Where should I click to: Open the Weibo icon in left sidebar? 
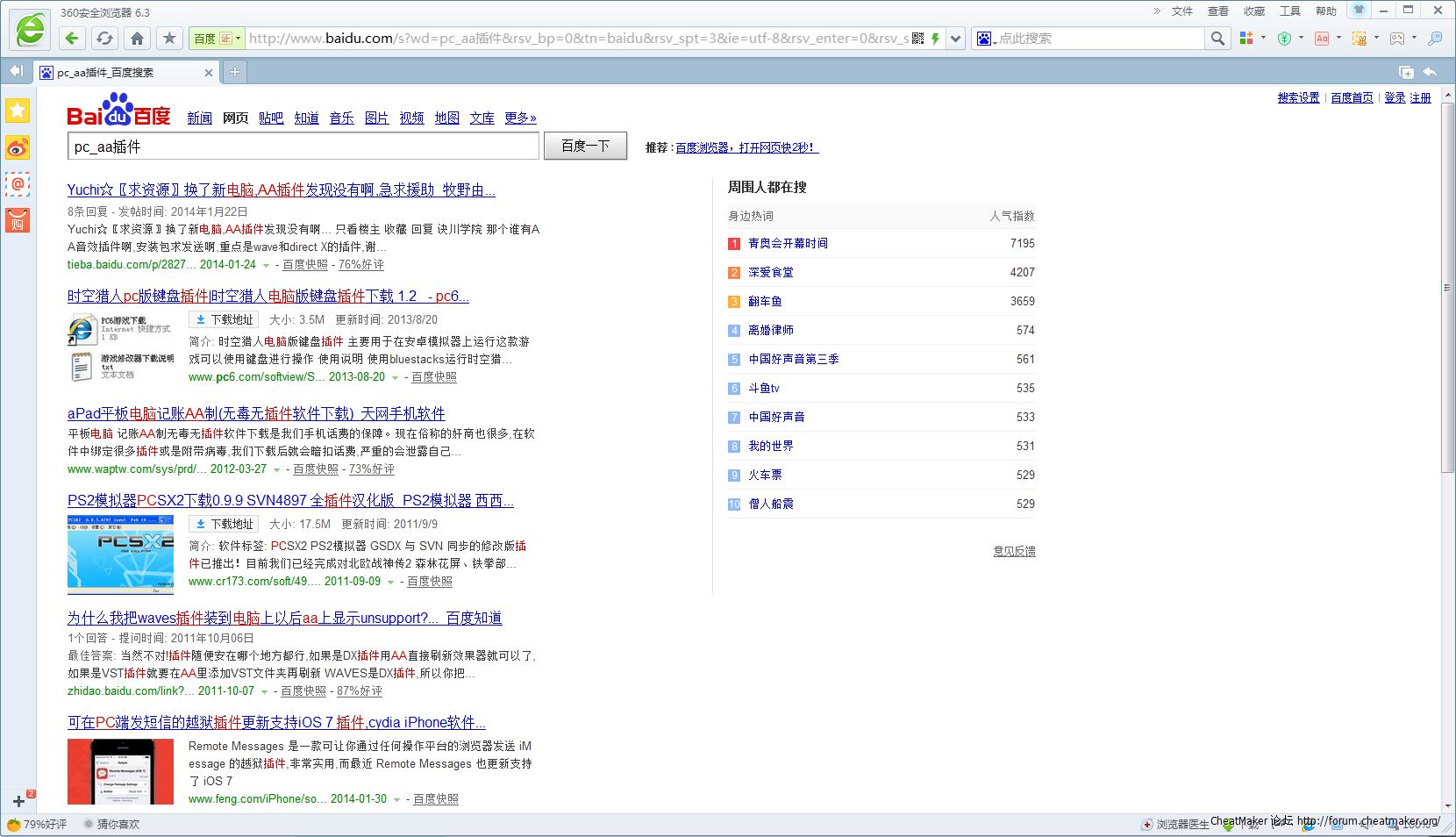point(18,147)
